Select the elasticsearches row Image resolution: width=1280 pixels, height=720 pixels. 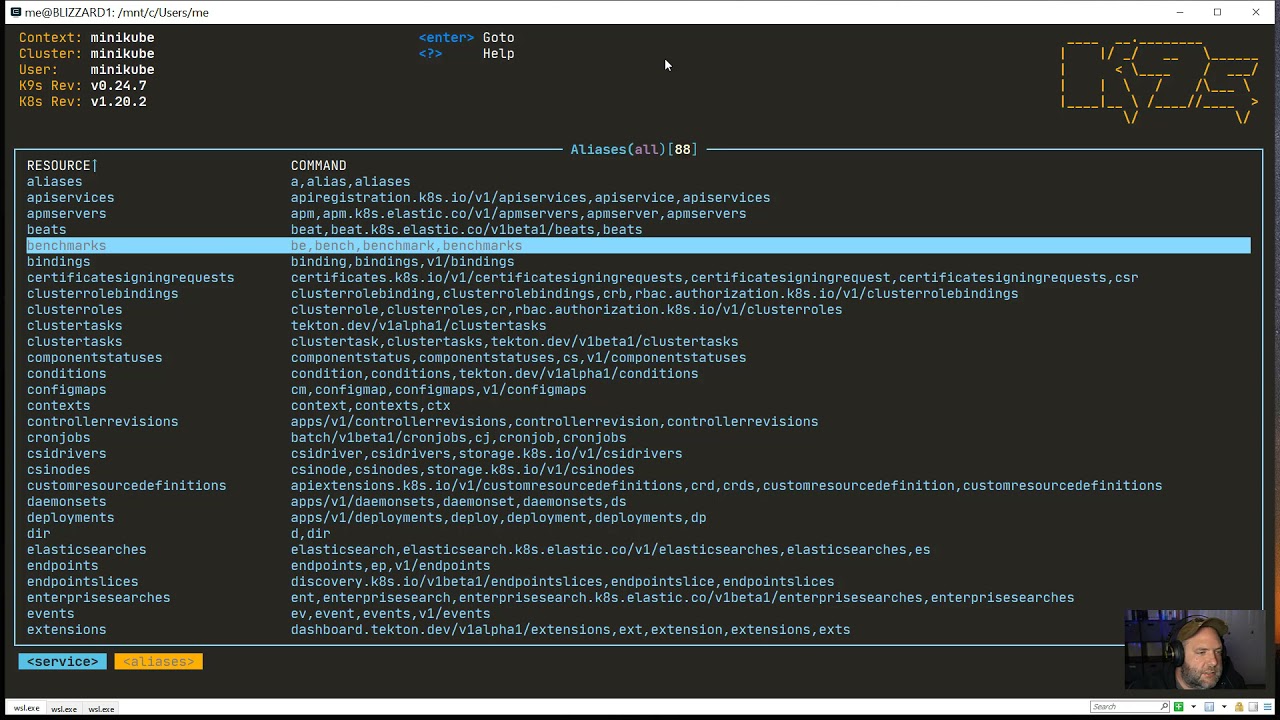pyautogui.click(x=638, y=549)
